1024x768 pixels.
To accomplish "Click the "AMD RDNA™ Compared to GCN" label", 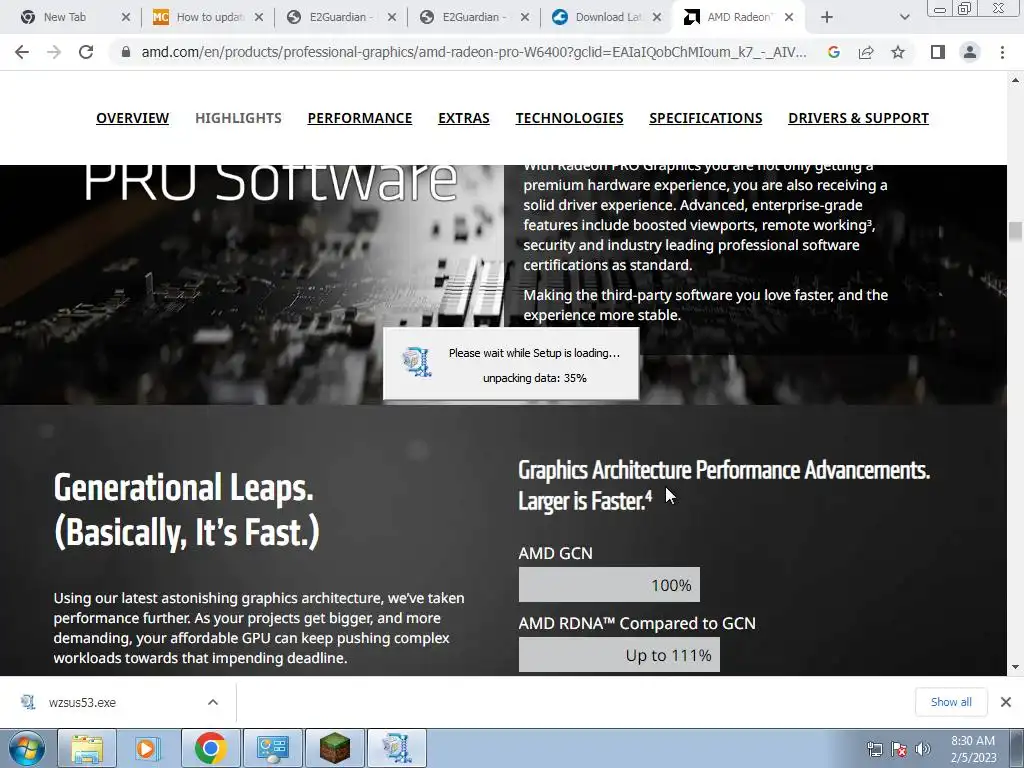I will pyautogui.click(x=637, y=623).
